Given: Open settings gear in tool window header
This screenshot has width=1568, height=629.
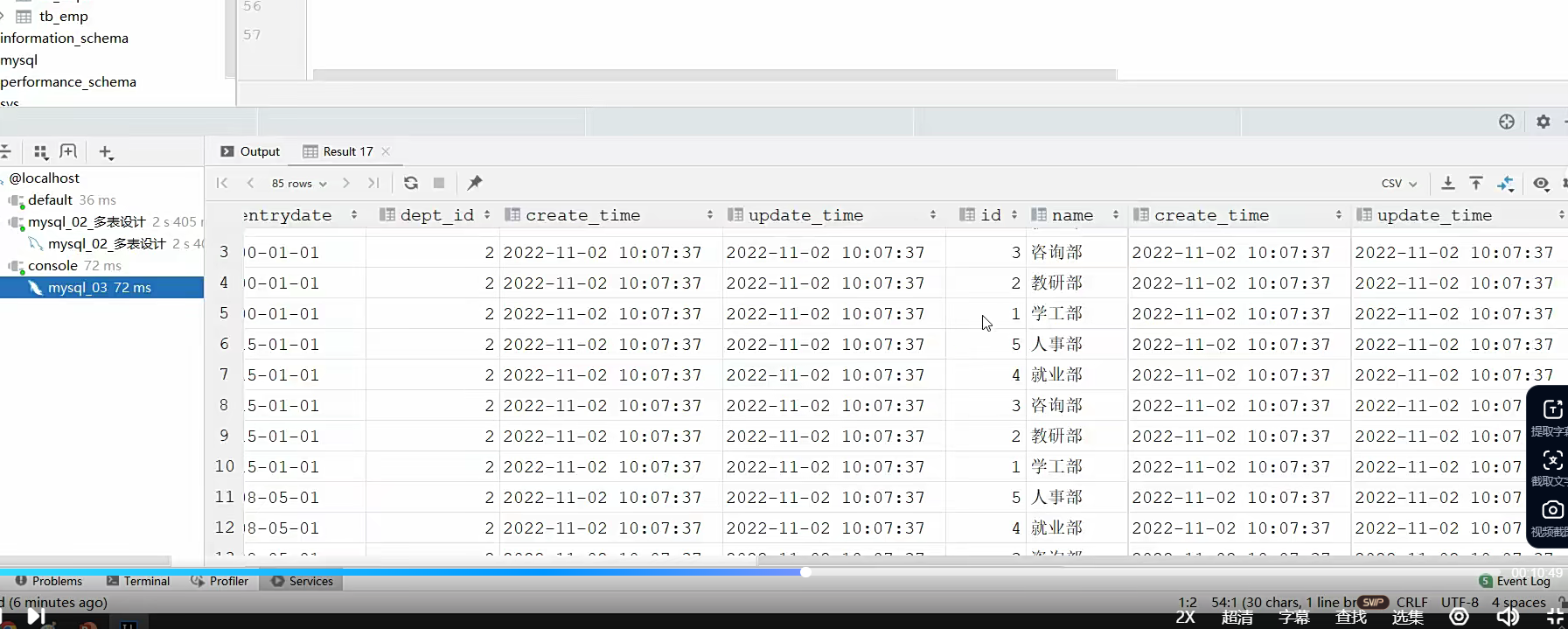Looking at the screenshot, I should (x=1544, y=122).
